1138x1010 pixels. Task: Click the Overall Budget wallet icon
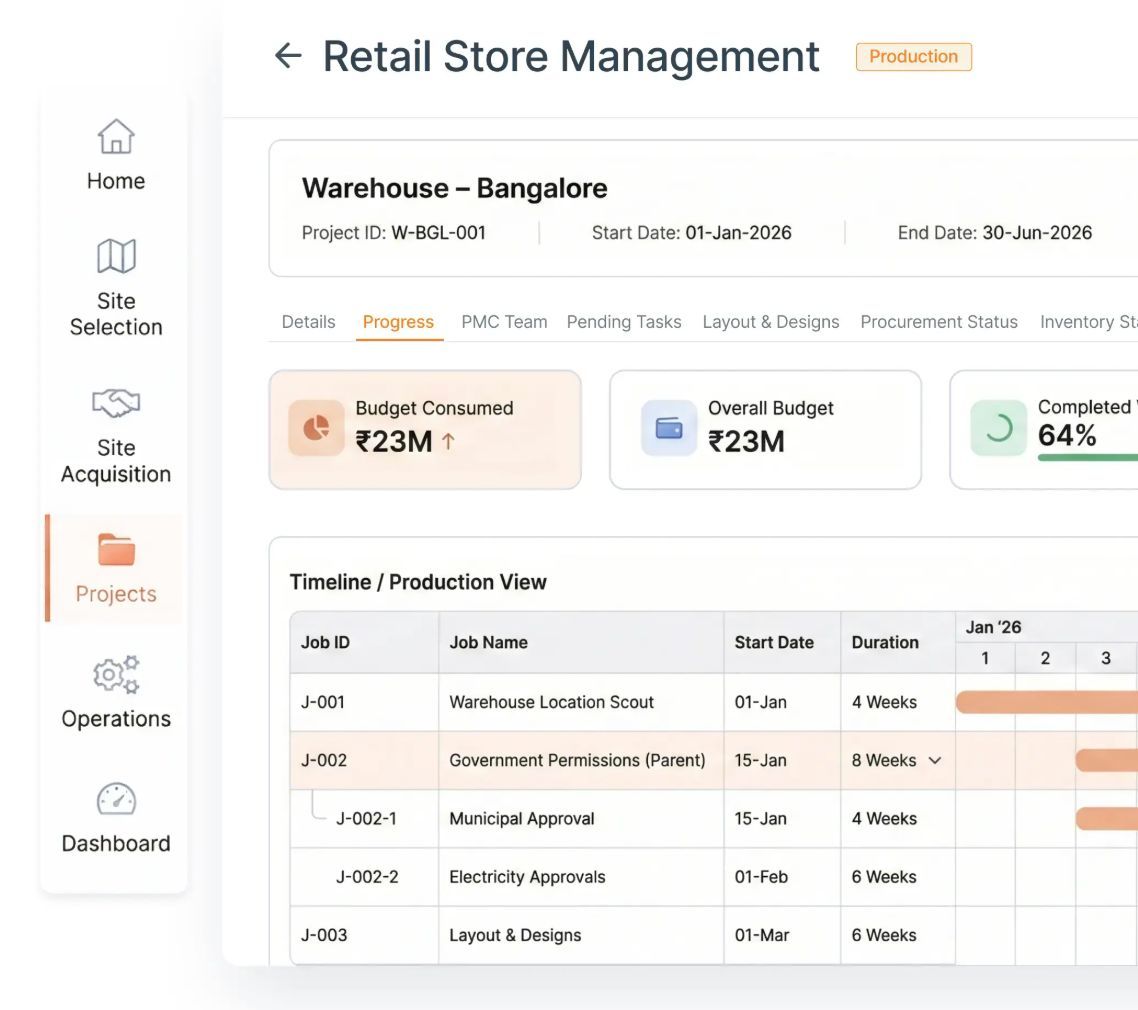click(x=669, y=428)
